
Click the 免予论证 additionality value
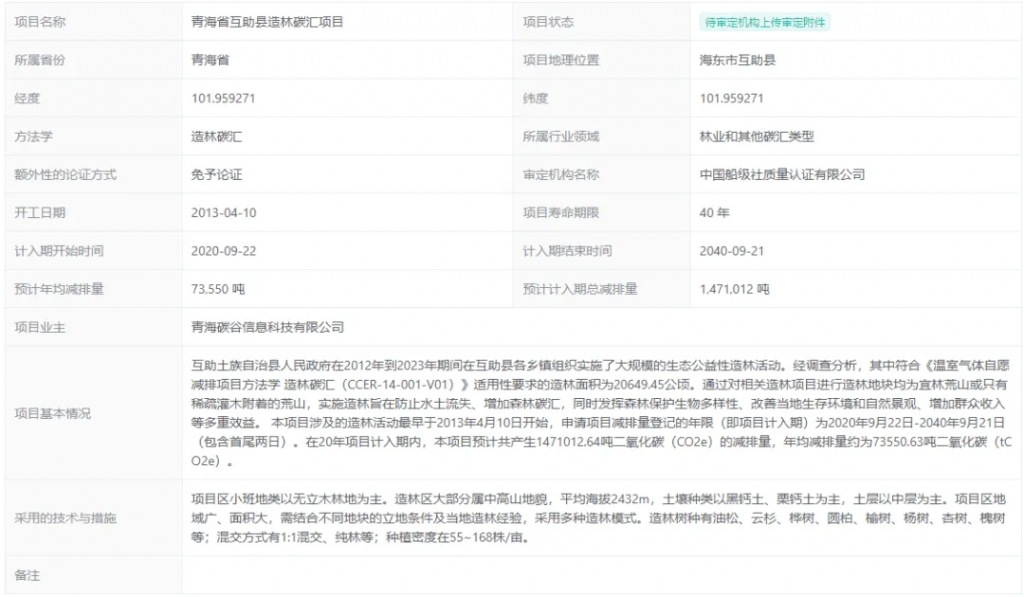(217, 175)
